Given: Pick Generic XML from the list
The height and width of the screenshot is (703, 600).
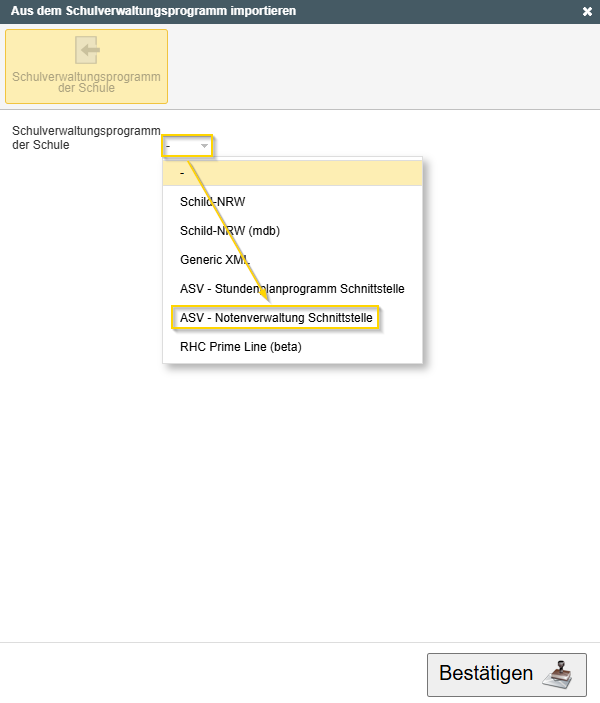Looking at the screenshot, I should (x=214, y=259).
